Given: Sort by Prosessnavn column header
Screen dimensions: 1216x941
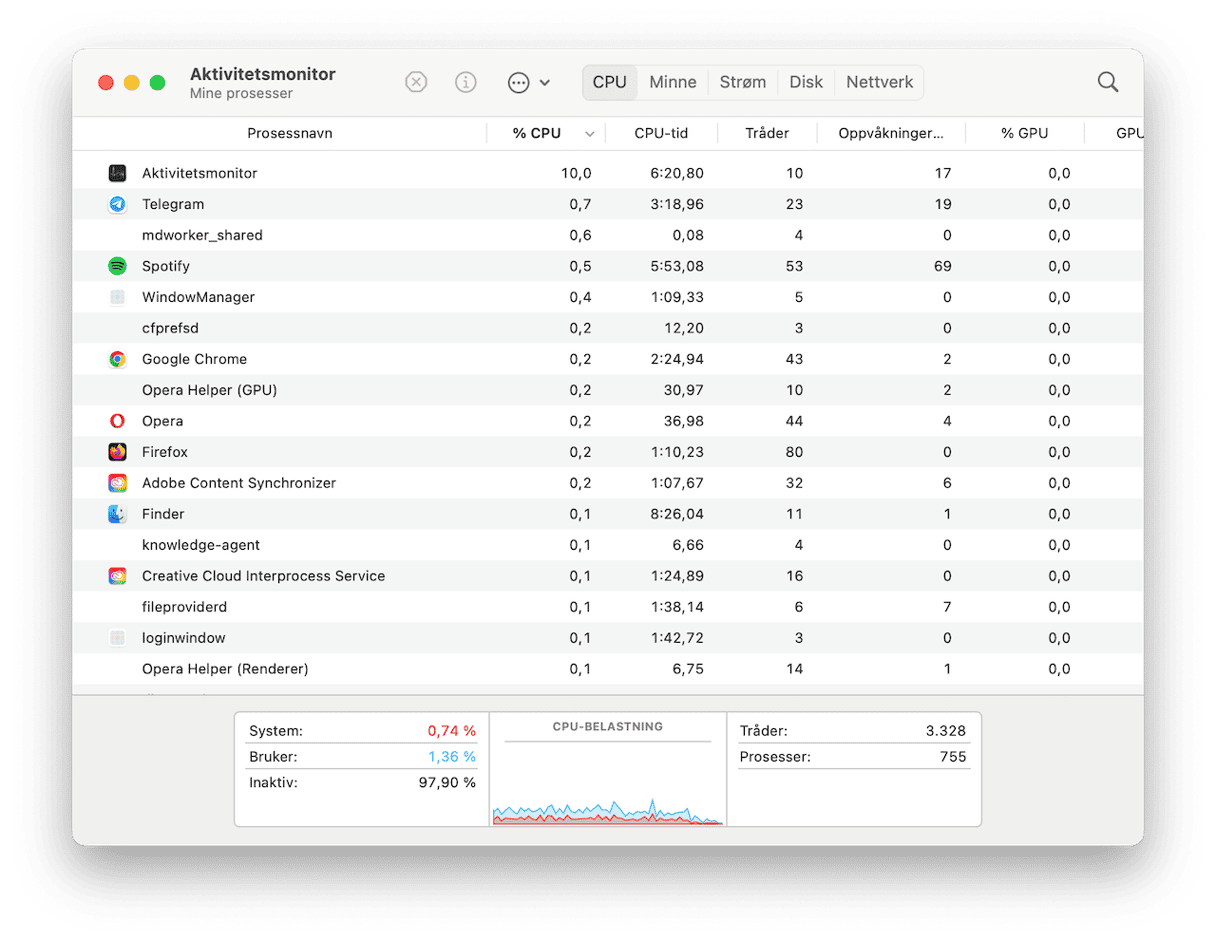Looking at the screenshot, I should (290, 133).
